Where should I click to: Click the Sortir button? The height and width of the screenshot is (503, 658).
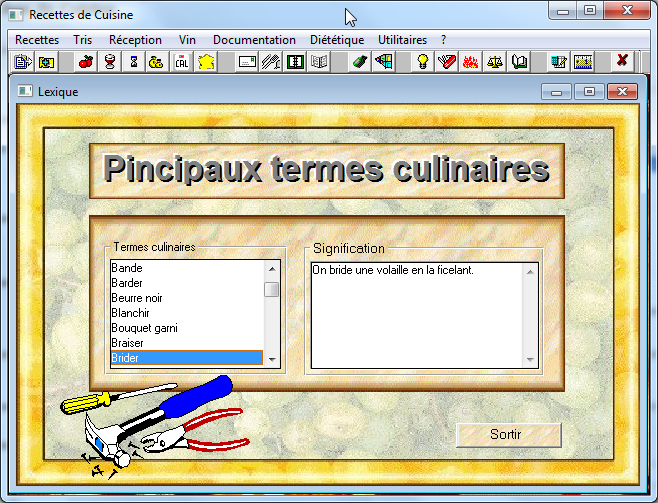click(509, 435)
